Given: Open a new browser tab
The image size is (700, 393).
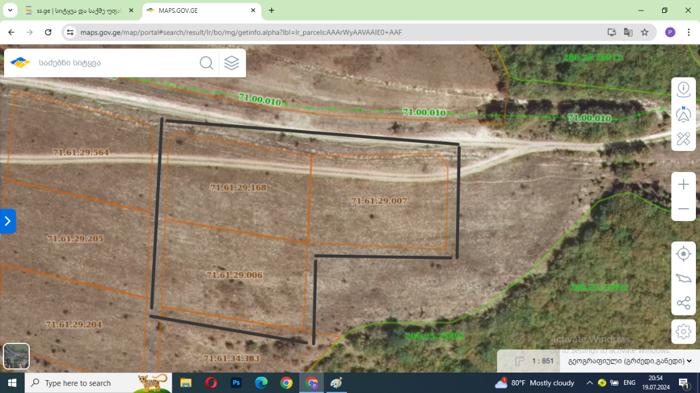Looking at the screenshot, I should coord(271,10).
